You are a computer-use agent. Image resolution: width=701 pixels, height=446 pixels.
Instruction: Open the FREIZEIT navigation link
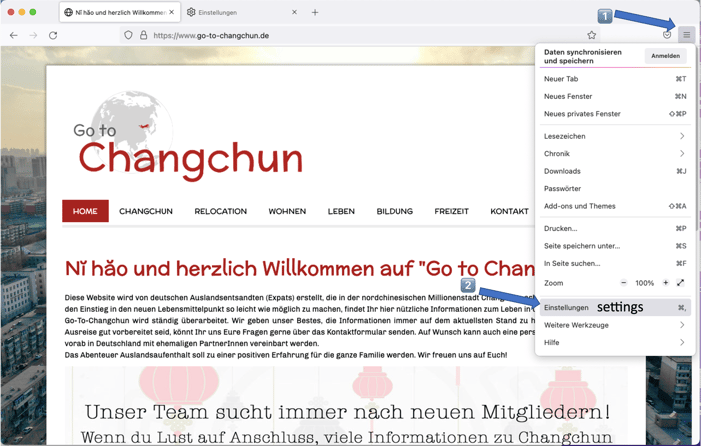point(451,211)
